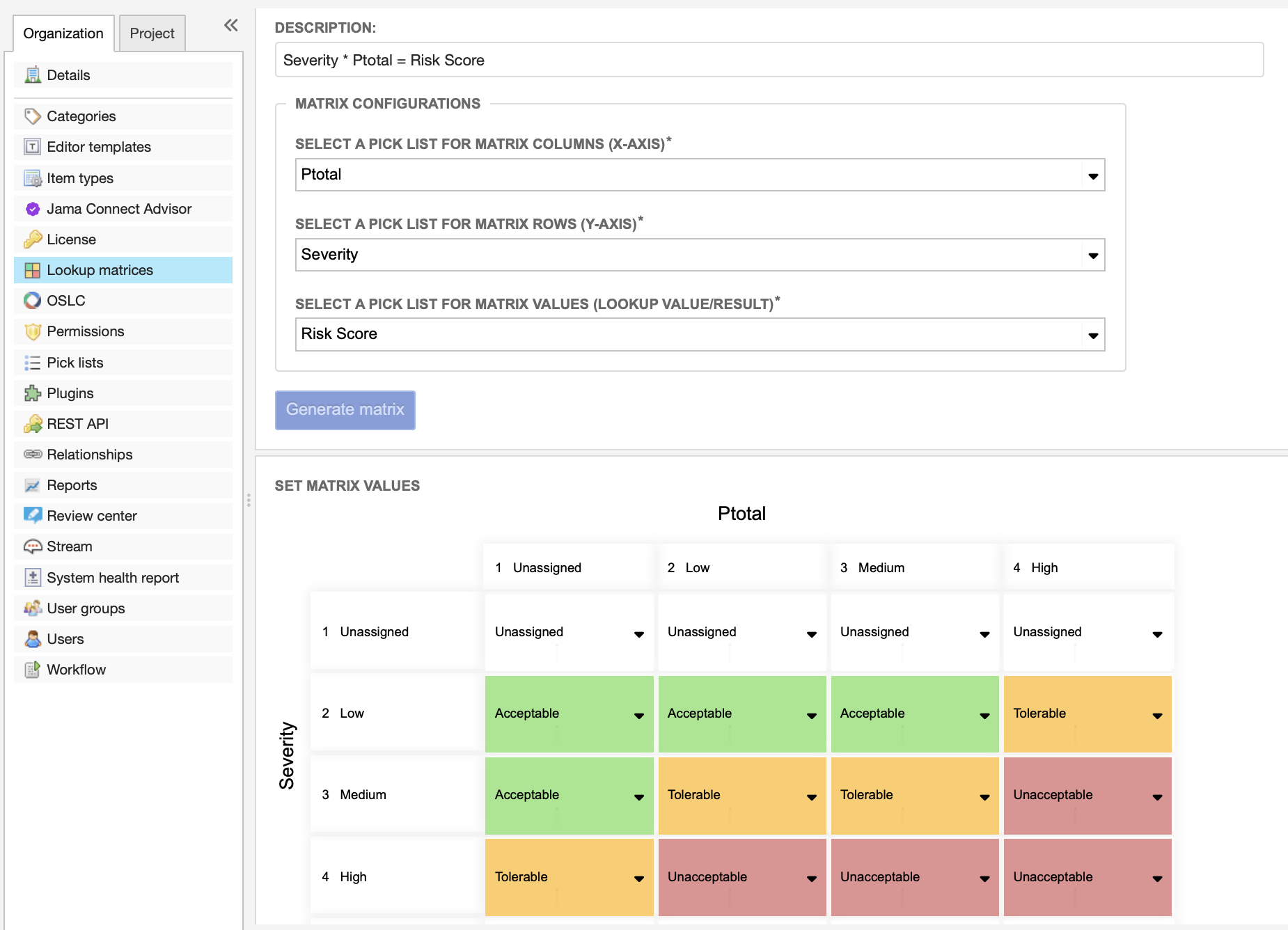The image size is (1288, 930).
Task: Click the Categories tag icon
Action: click(x=32, y=116)
